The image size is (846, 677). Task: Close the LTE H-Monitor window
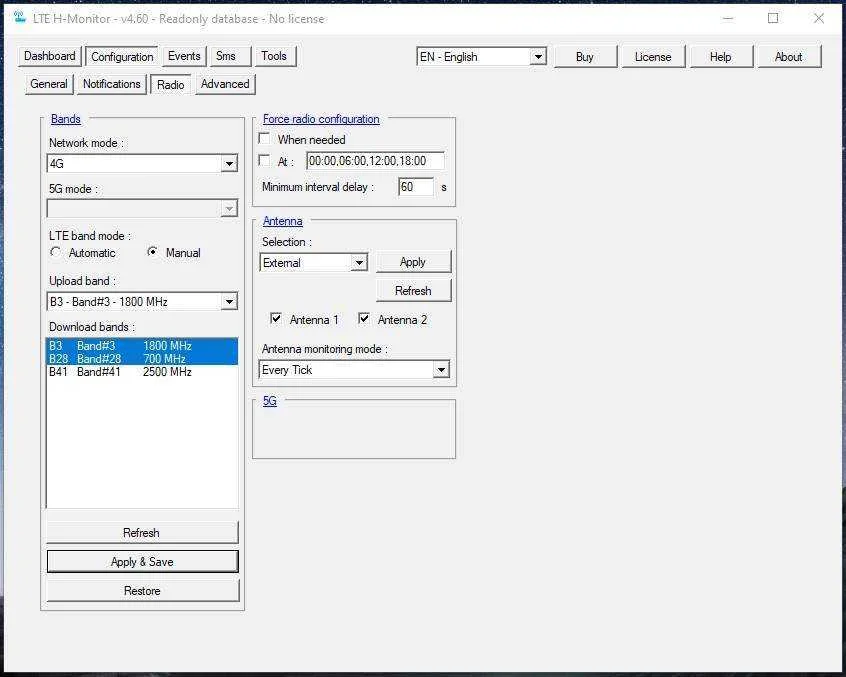coord(818,18)
